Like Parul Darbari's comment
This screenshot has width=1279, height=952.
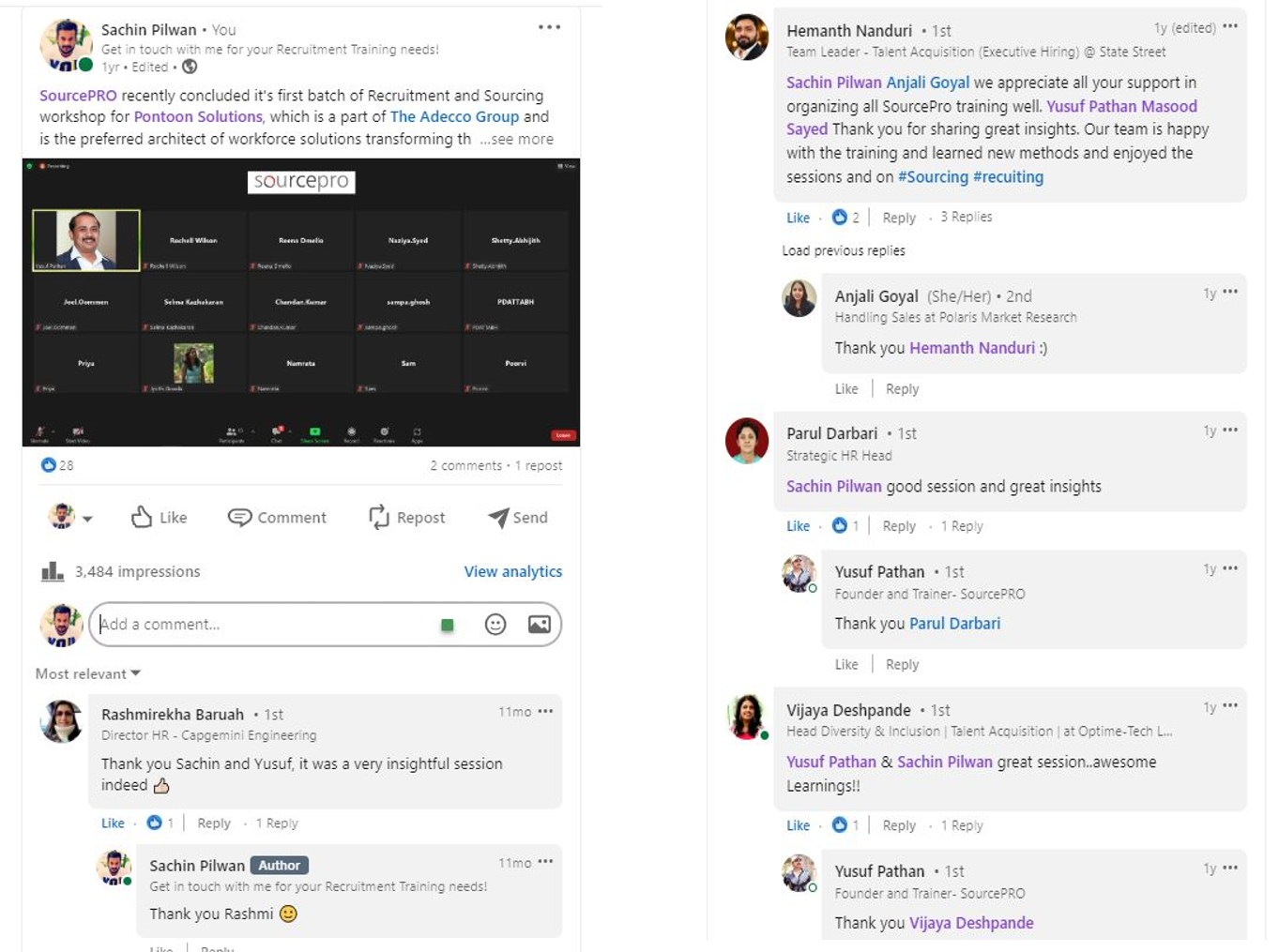point(798,526)
